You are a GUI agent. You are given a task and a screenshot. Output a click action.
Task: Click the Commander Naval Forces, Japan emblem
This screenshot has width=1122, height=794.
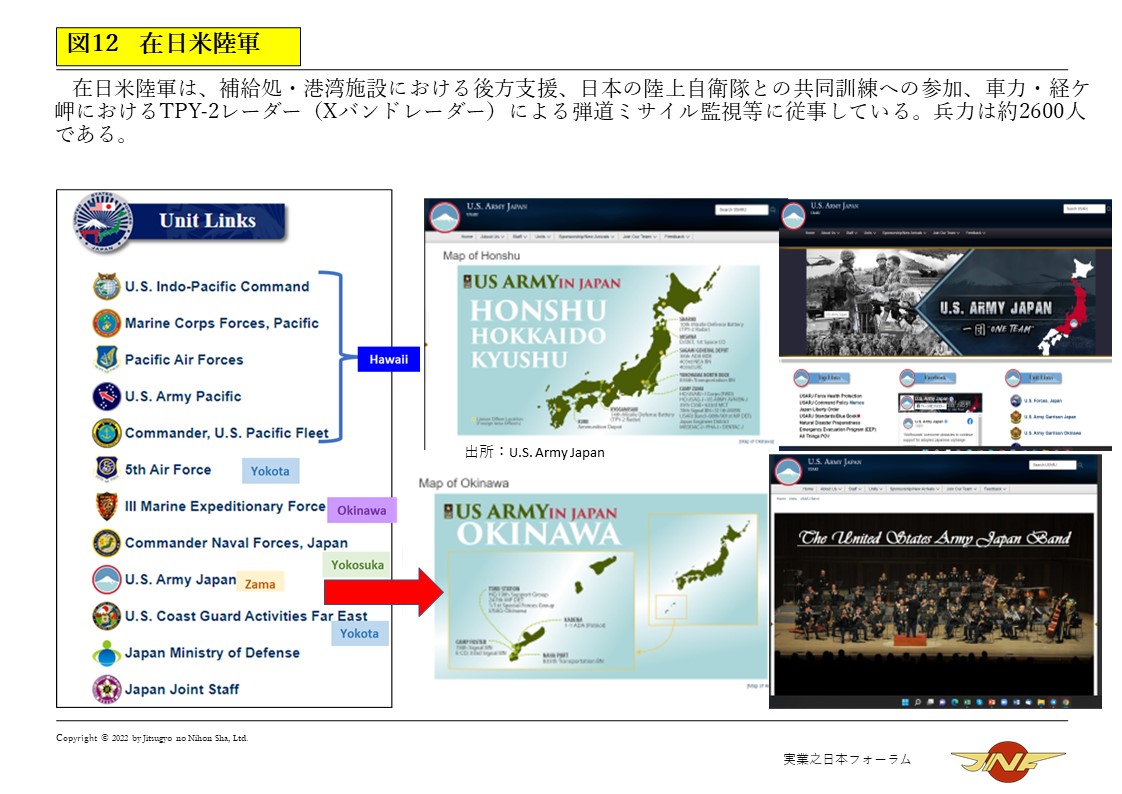click(106, 542)
